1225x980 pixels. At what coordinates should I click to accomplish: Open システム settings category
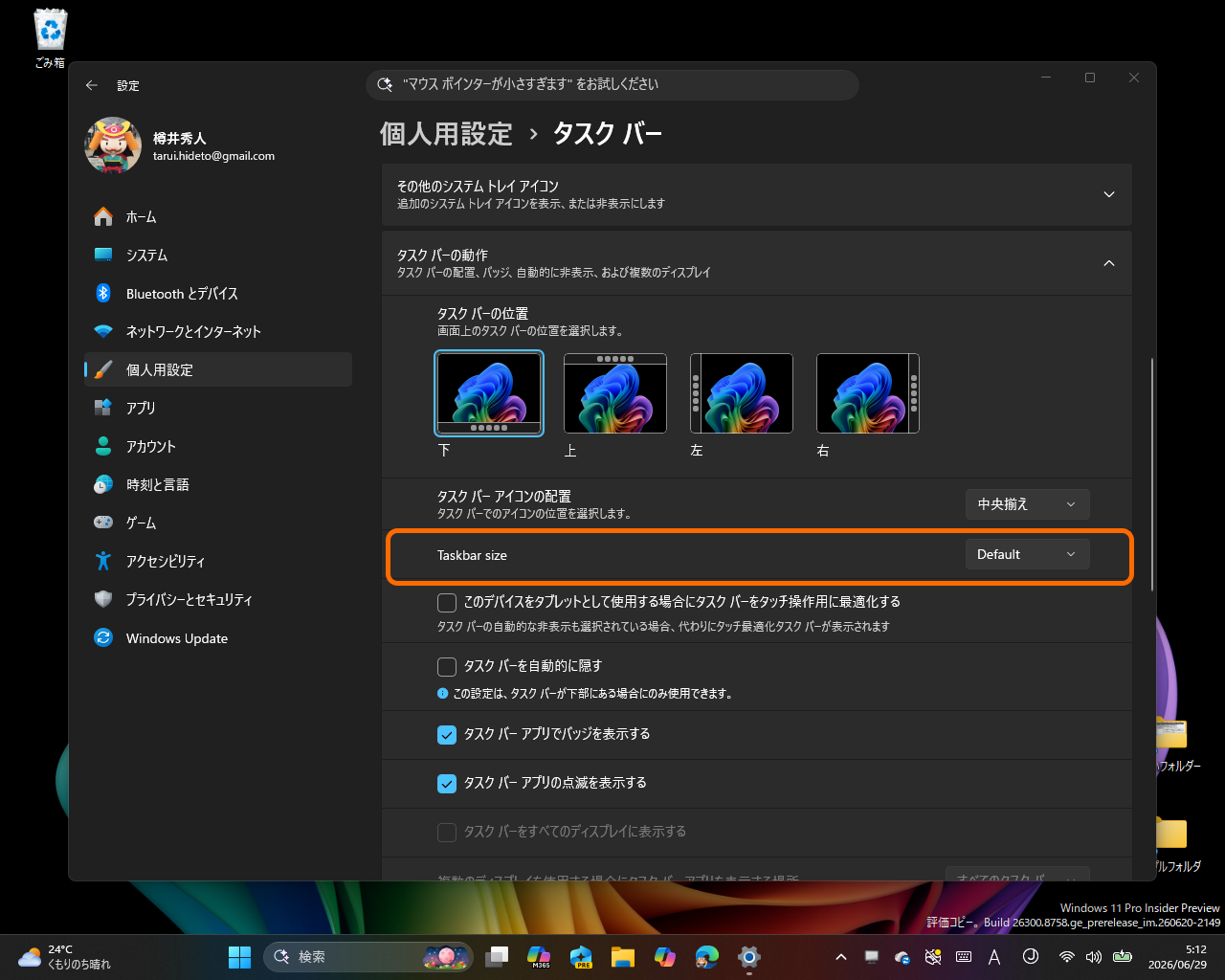[218, 256]
